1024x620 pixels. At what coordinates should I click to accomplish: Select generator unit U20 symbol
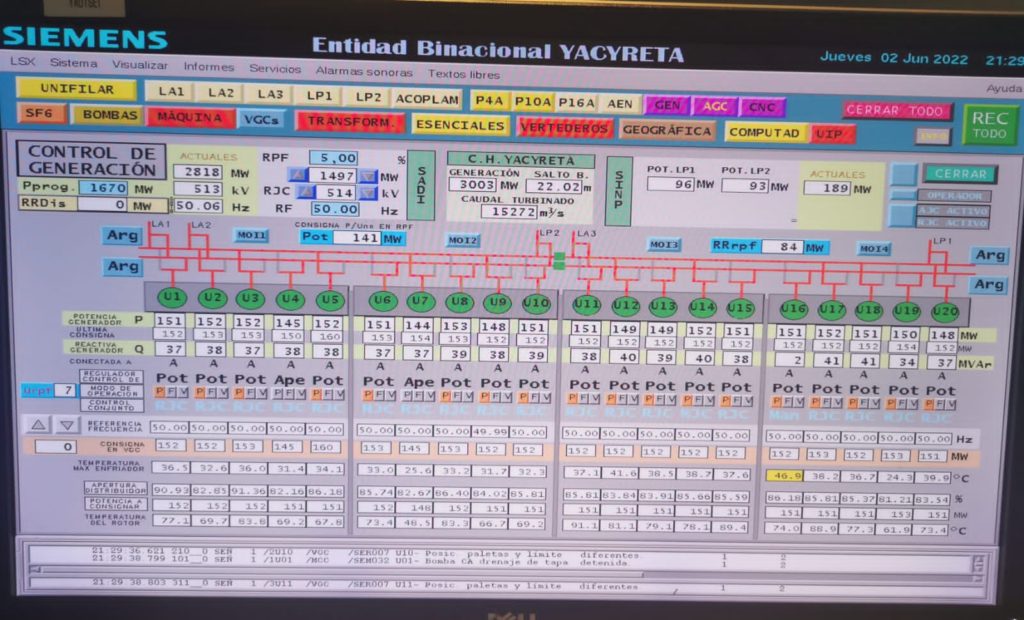pos(944,311)
